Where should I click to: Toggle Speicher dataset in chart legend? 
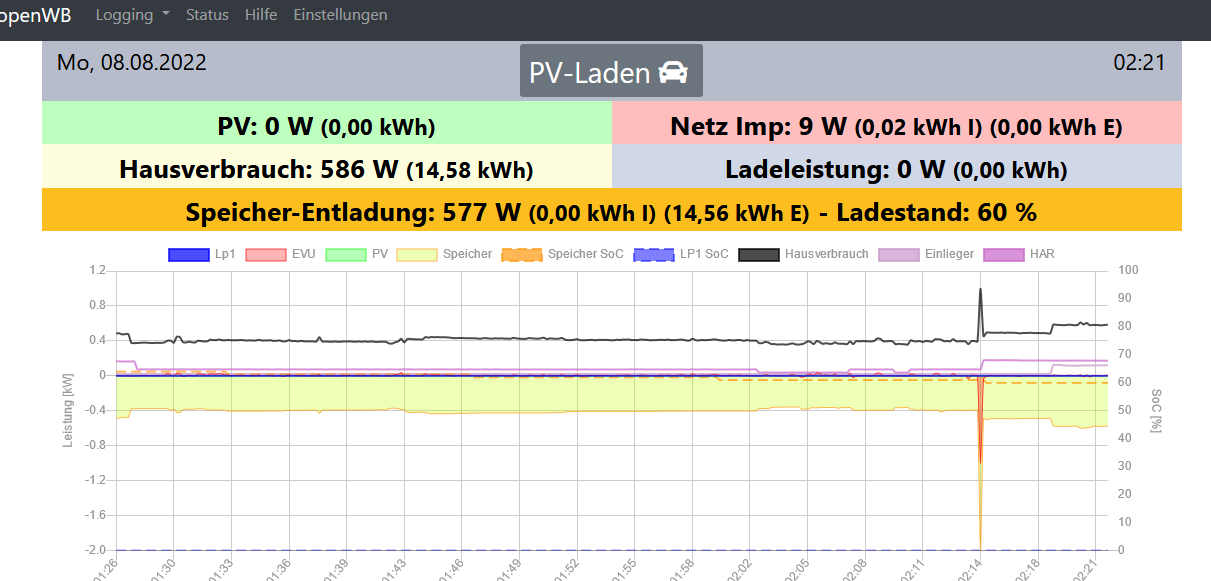point(444,254)
